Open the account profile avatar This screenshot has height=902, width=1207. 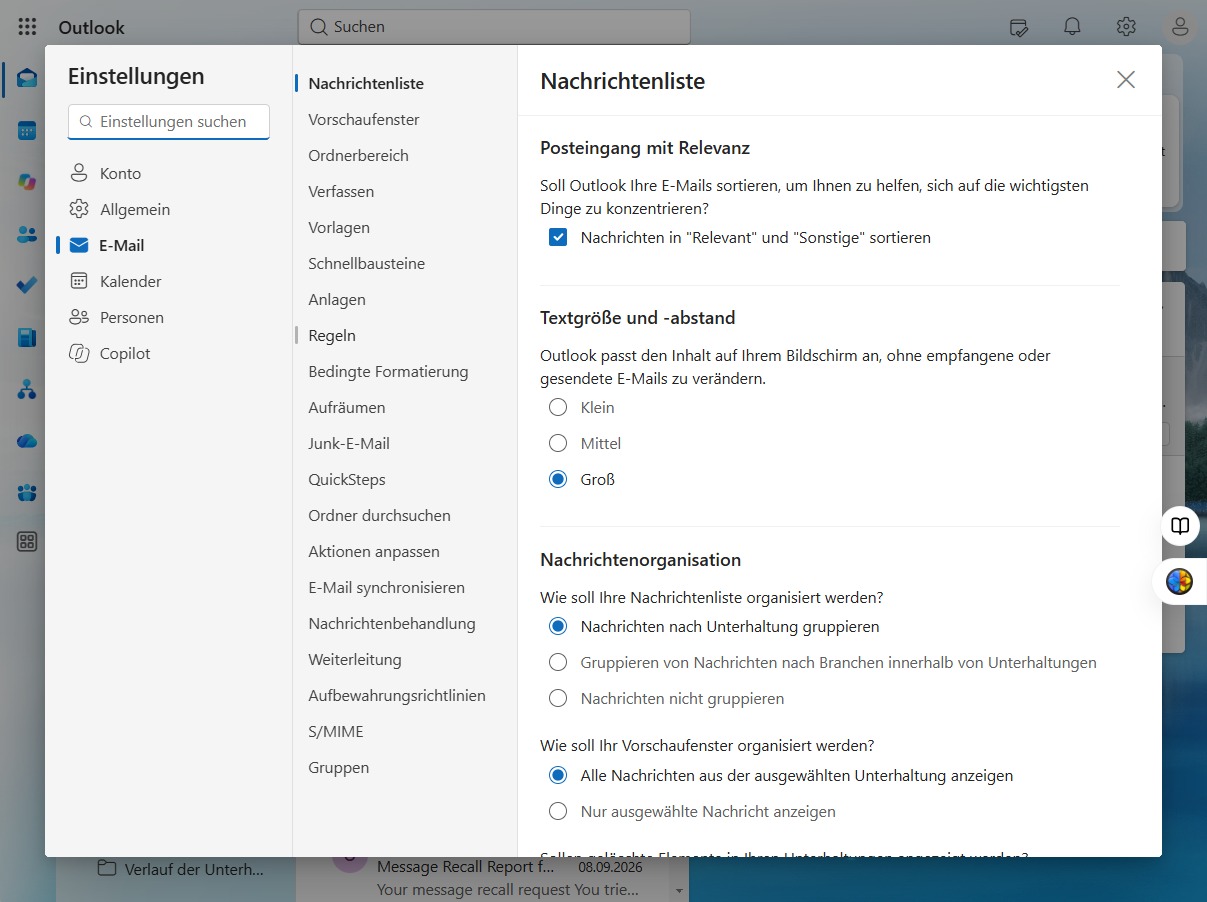click(x=1180, y=27)
